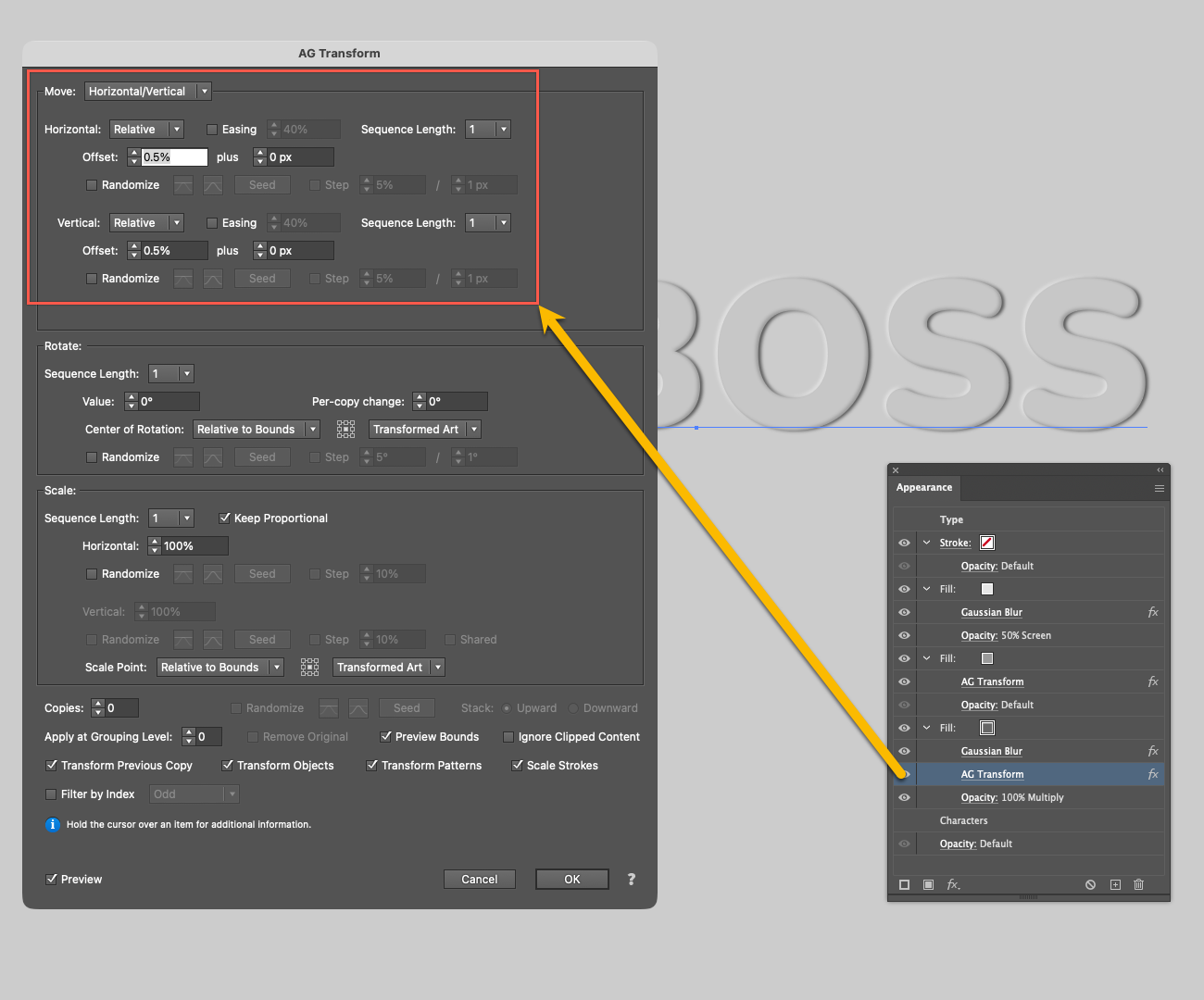Click the Duplicate Selected Item icon
Screen dimensions: 1204x1000
1115,885
